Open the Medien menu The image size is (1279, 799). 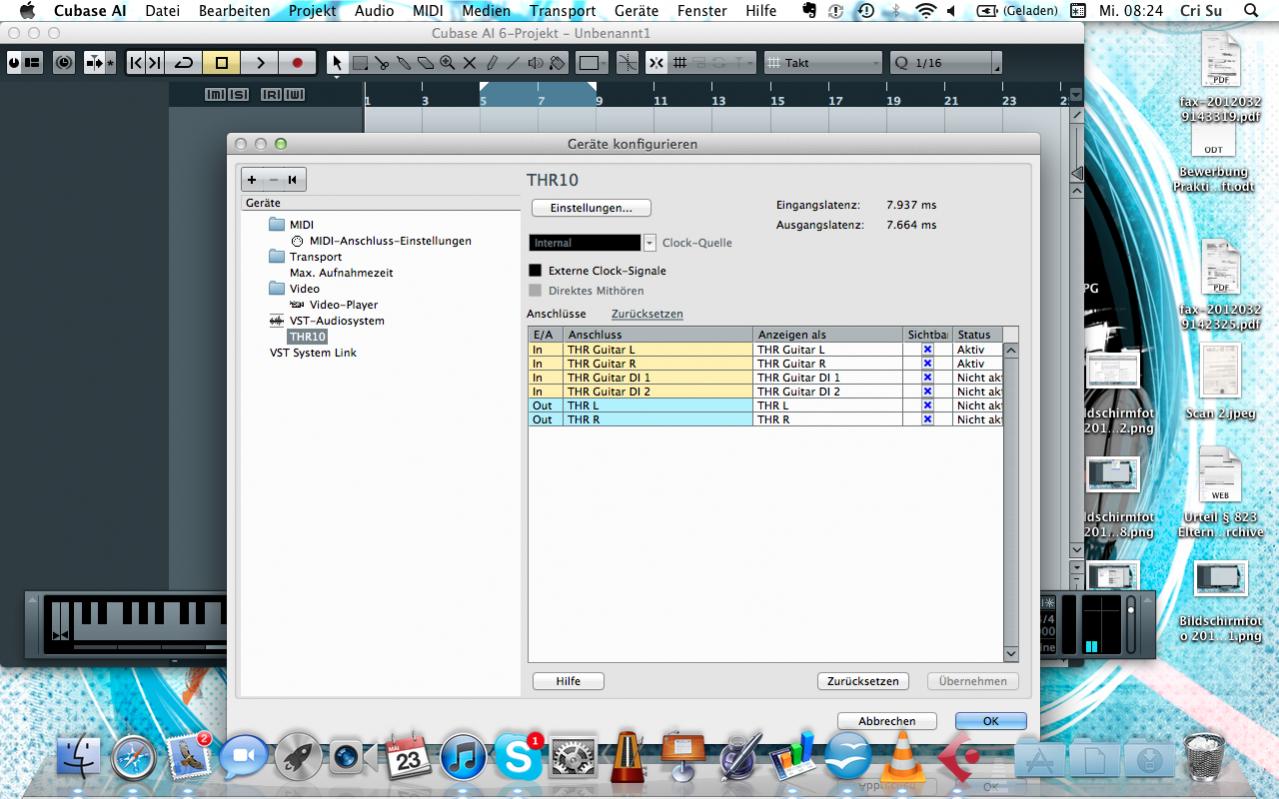pyautogui.click(x=486, y=11)
